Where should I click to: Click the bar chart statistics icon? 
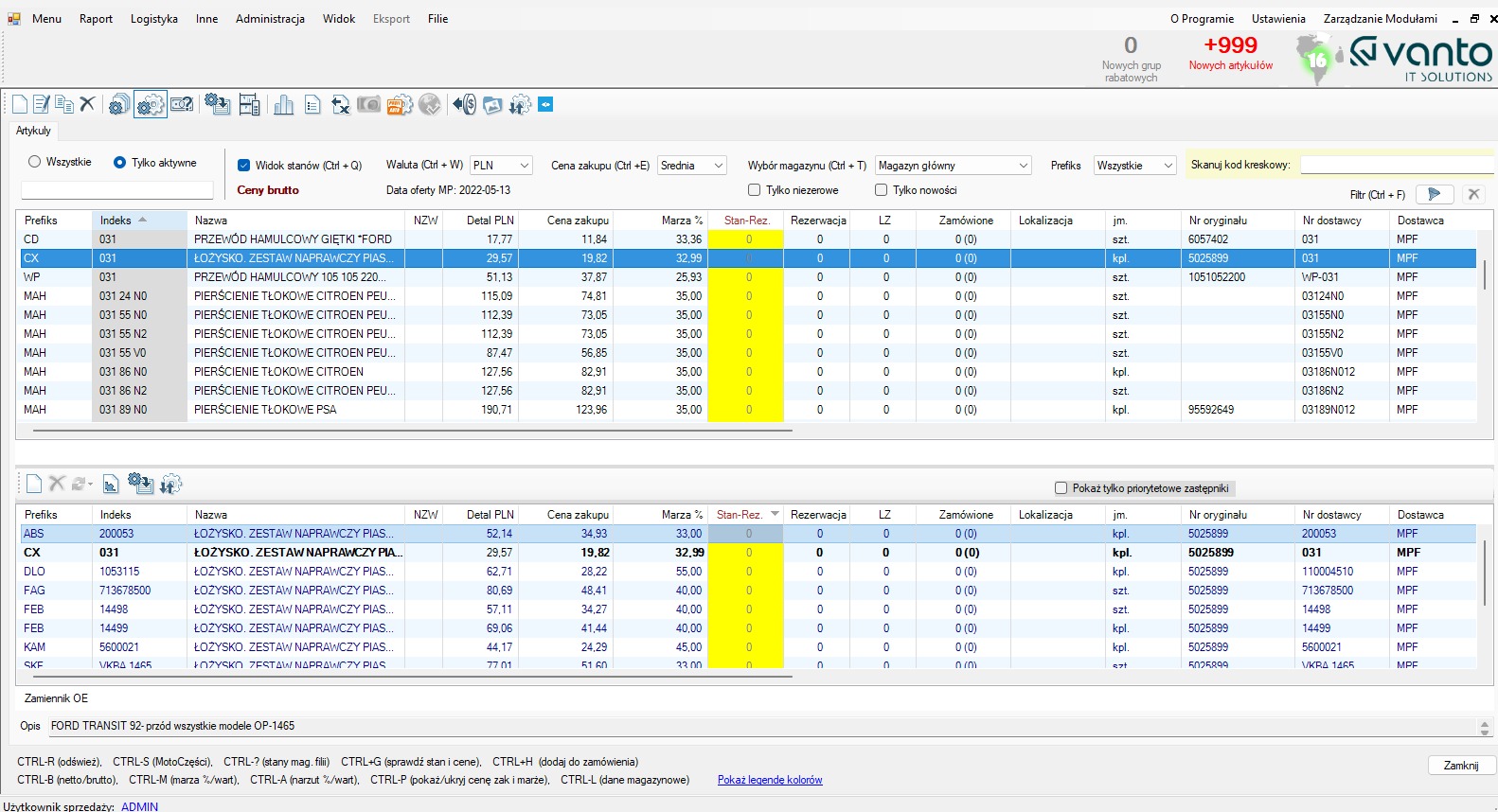point(283,105)
